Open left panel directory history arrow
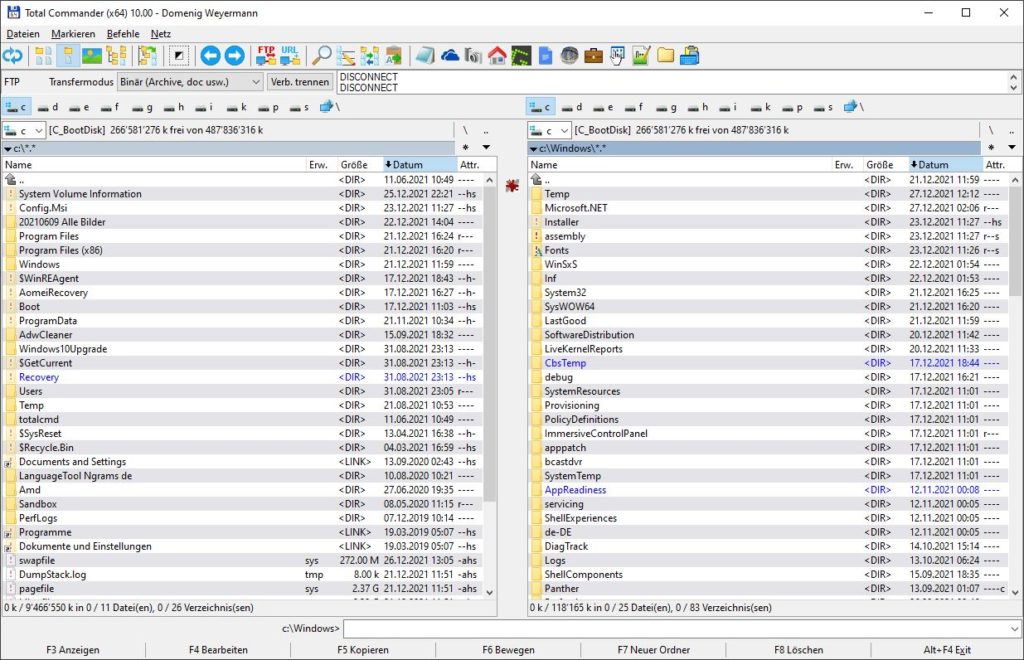1024x660 pixels. click(x=486, y=148)
